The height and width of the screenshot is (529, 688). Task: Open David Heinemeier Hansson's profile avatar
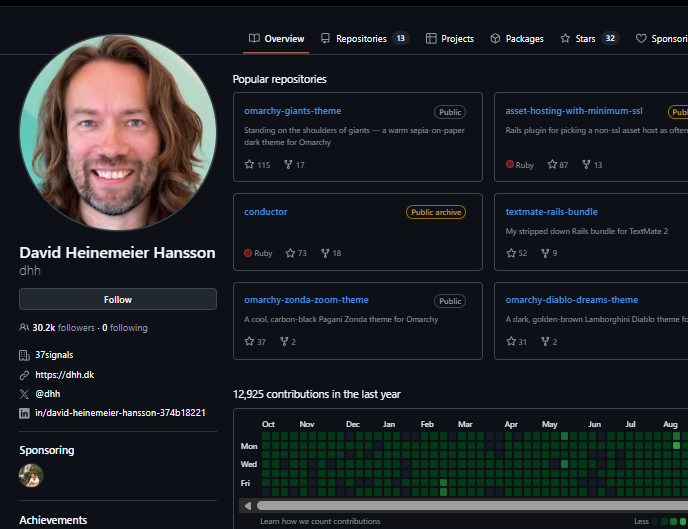pos(118,132)
